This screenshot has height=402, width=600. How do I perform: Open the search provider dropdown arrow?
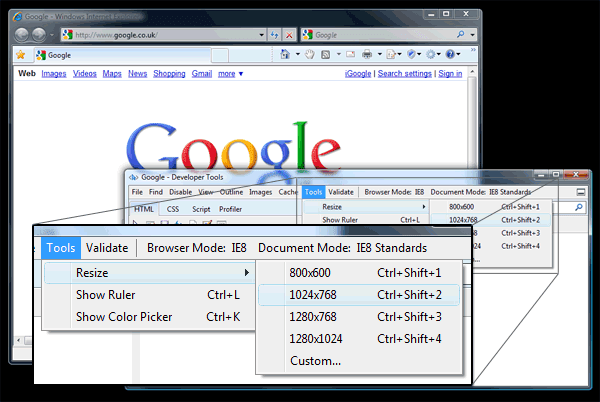(x=473, y=35)
